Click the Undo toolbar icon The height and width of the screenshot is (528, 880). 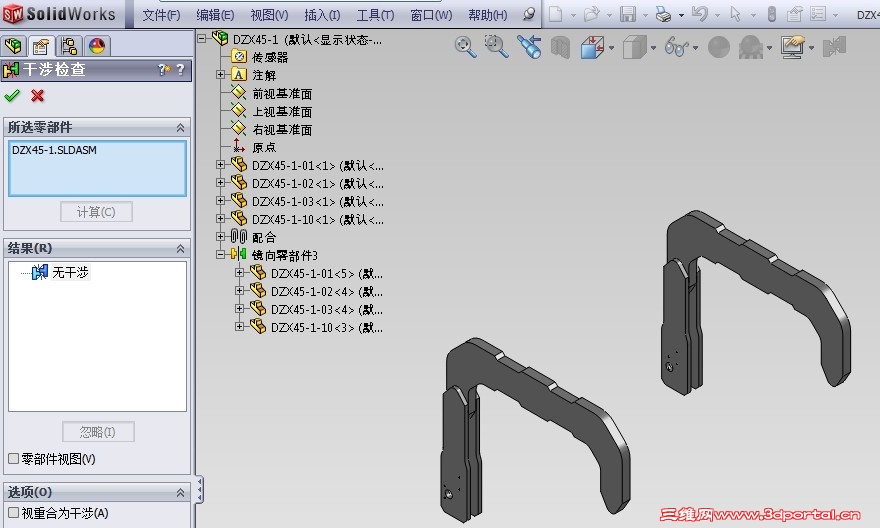699,13
